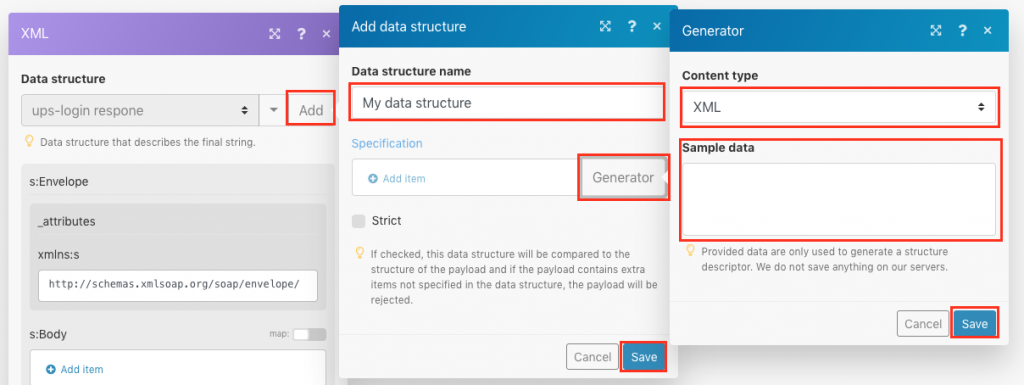The height and width of the screenshot is (385, 1024).
Task: Cancel the Generator dialog
Action: click(x=923, y=324)
